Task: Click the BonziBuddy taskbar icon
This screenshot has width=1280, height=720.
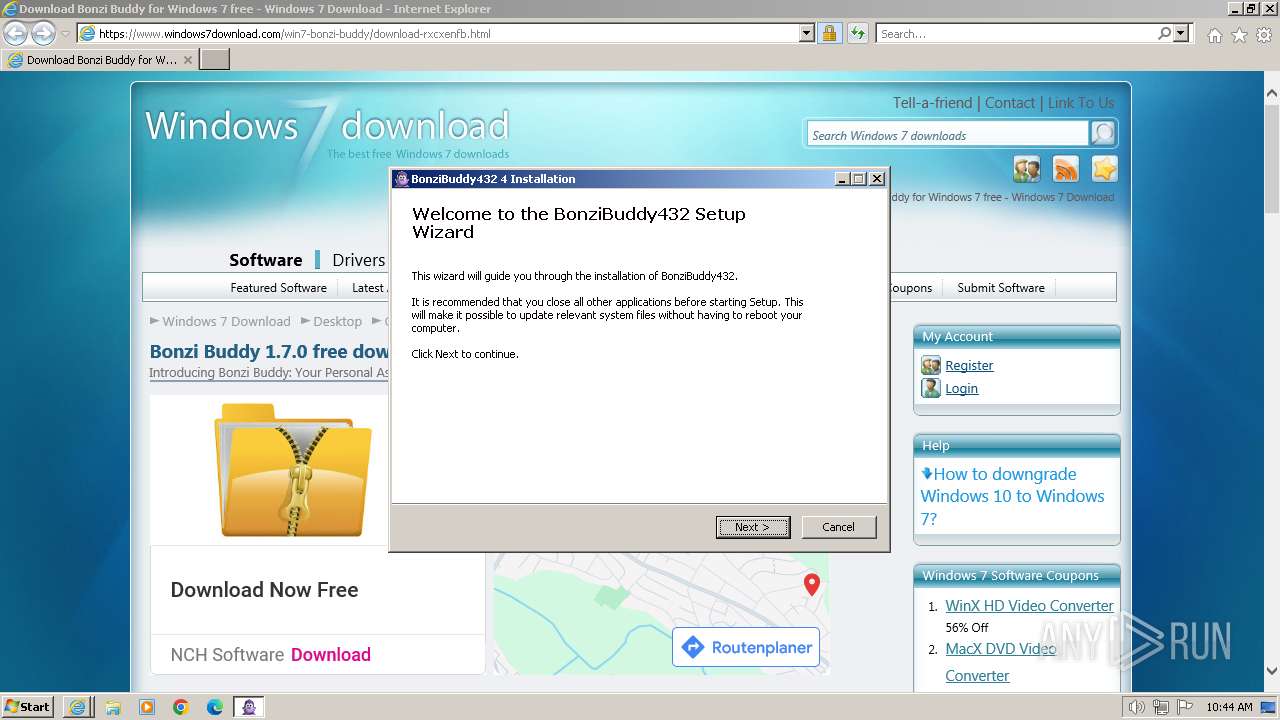Action: coord(249,707)
